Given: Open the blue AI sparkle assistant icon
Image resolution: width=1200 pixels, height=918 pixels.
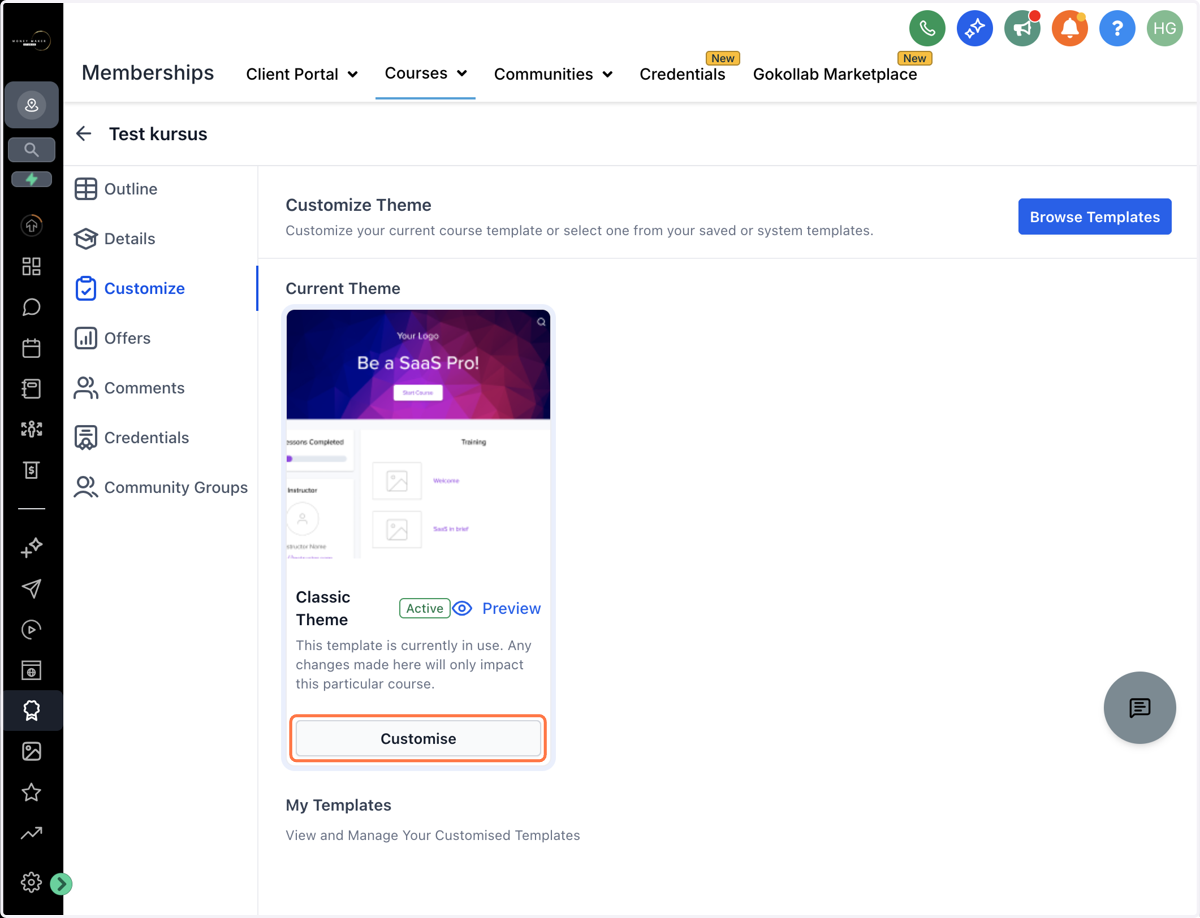Looking at the screenshot, I should 975,28.
